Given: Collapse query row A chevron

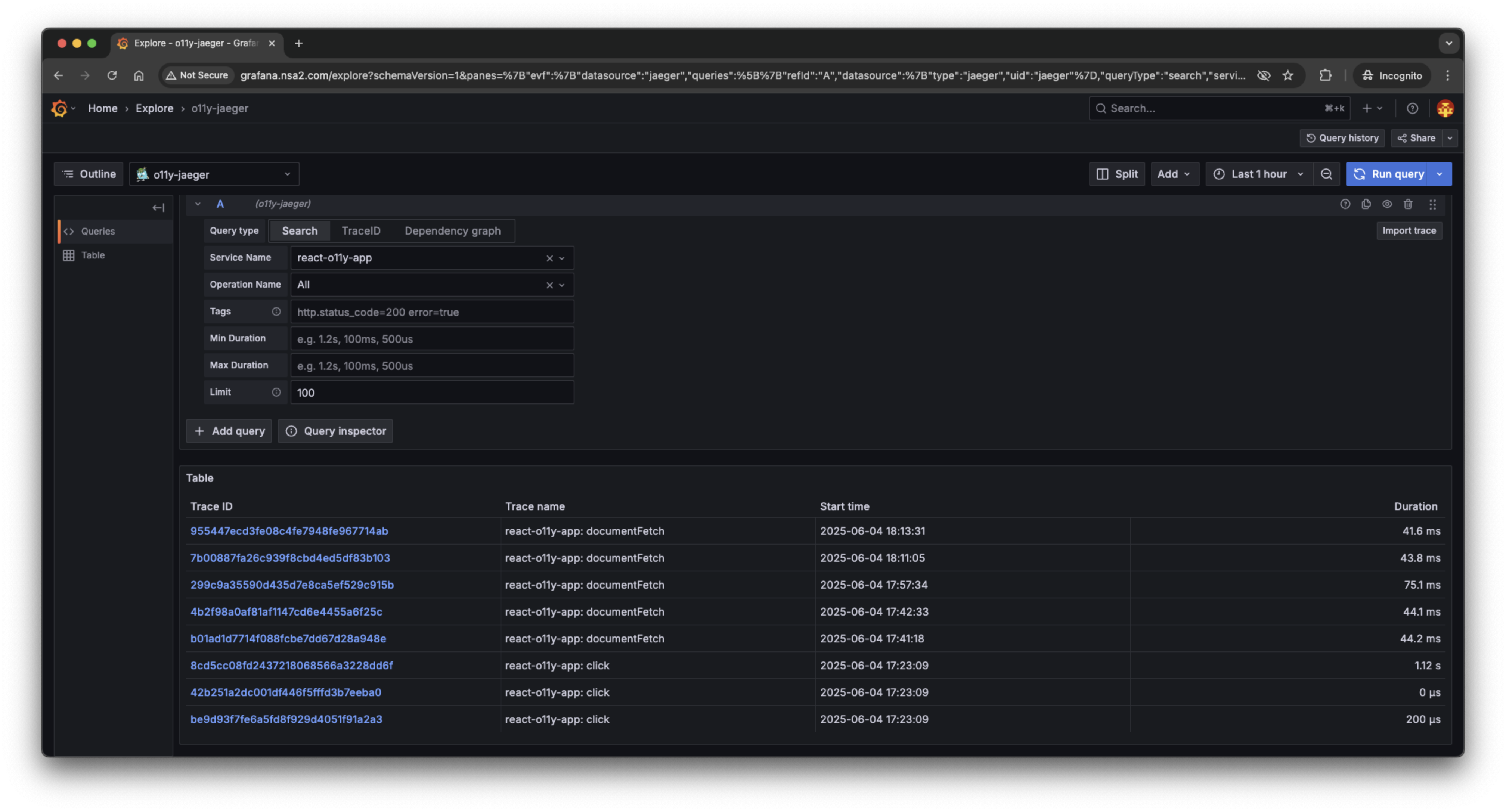Looking at the screenshot, I should (198, 204).
